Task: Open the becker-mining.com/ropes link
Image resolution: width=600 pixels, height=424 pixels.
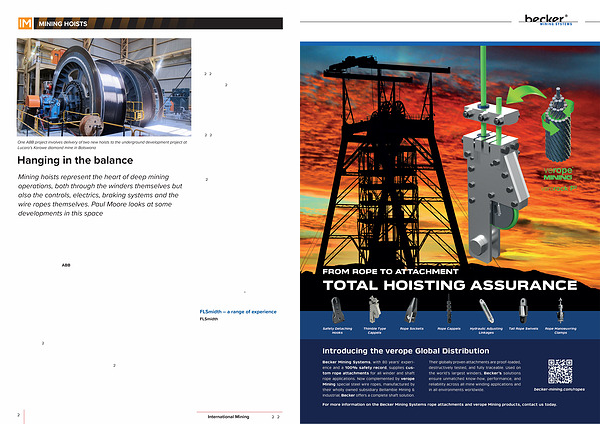Action: pyautogui.click(x=559, y=390)
